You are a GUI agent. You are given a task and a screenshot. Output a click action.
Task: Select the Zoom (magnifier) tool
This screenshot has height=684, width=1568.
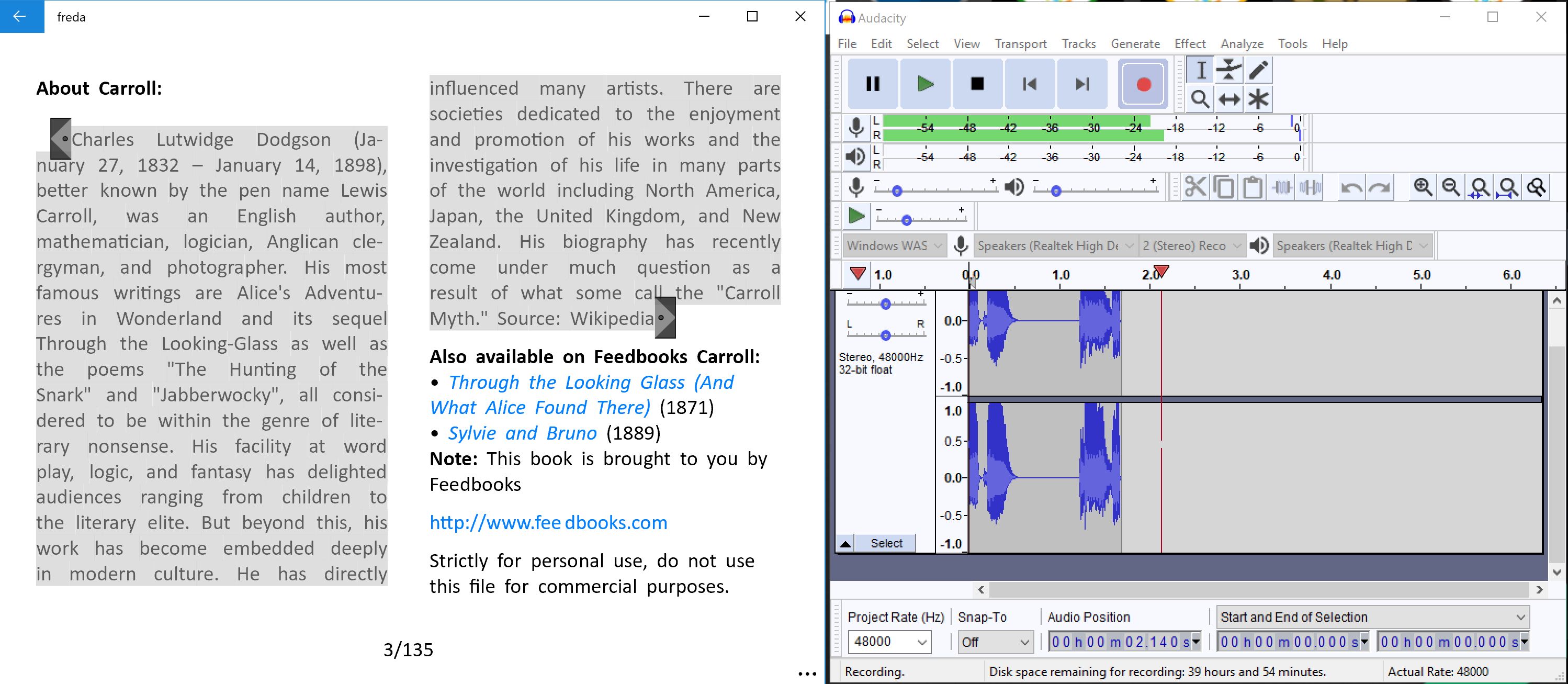1200,99
